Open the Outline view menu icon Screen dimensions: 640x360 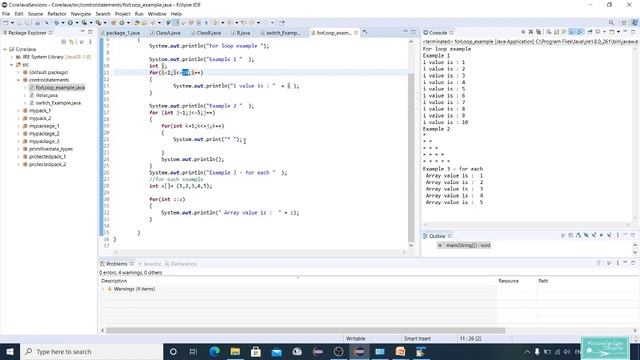coord(618,236)
